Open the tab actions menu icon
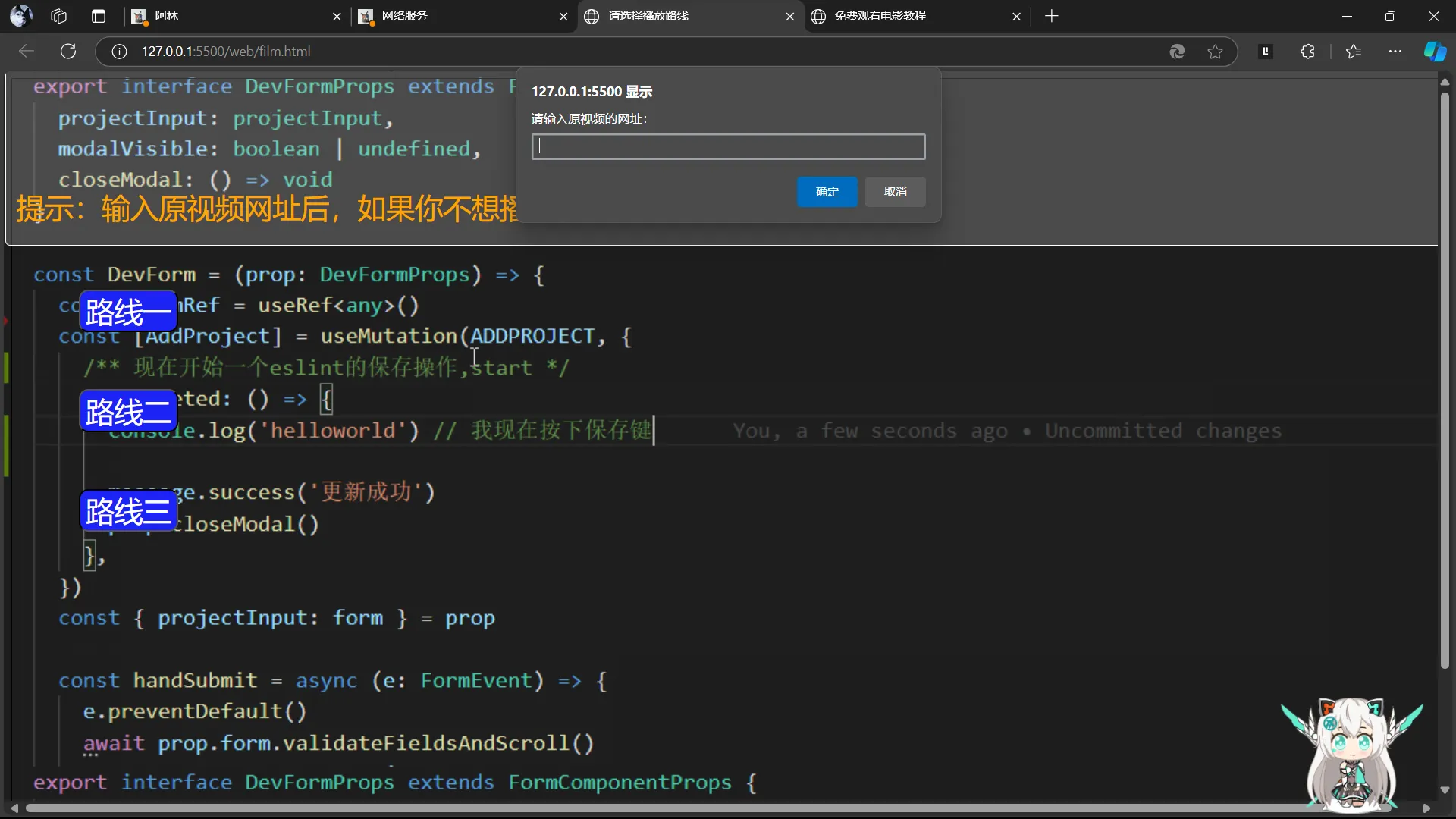This screenshot has height=819, width=1456. (x=98, y=16)
